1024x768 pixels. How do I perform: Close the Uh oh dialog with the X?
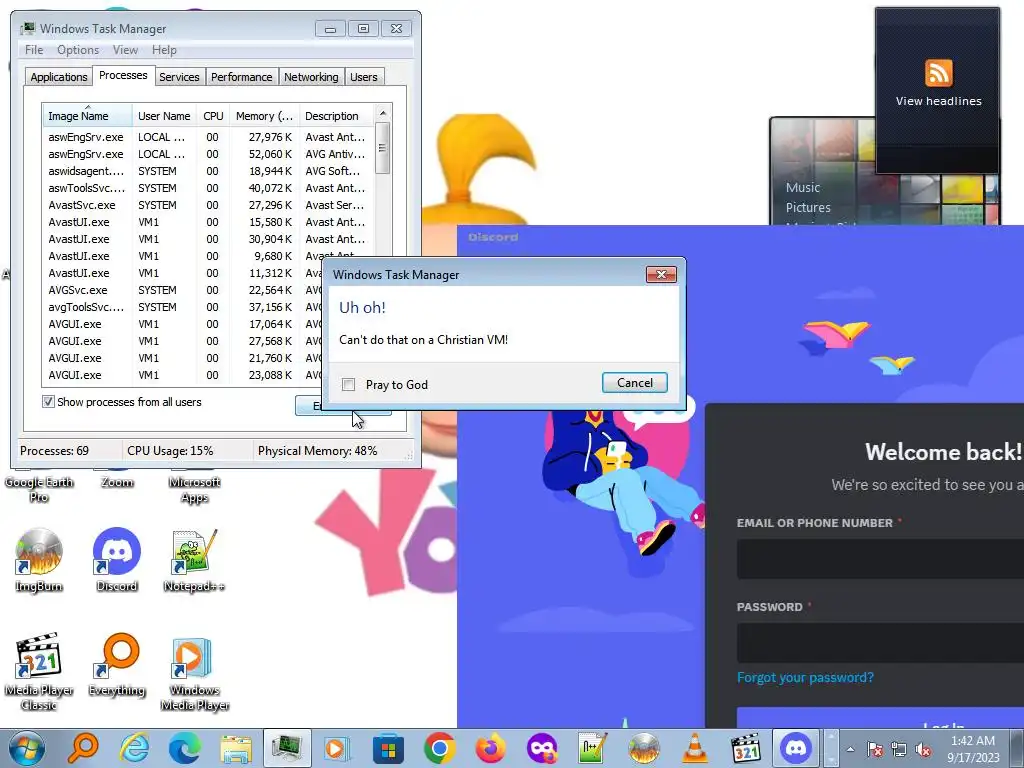tap(661, 274)
